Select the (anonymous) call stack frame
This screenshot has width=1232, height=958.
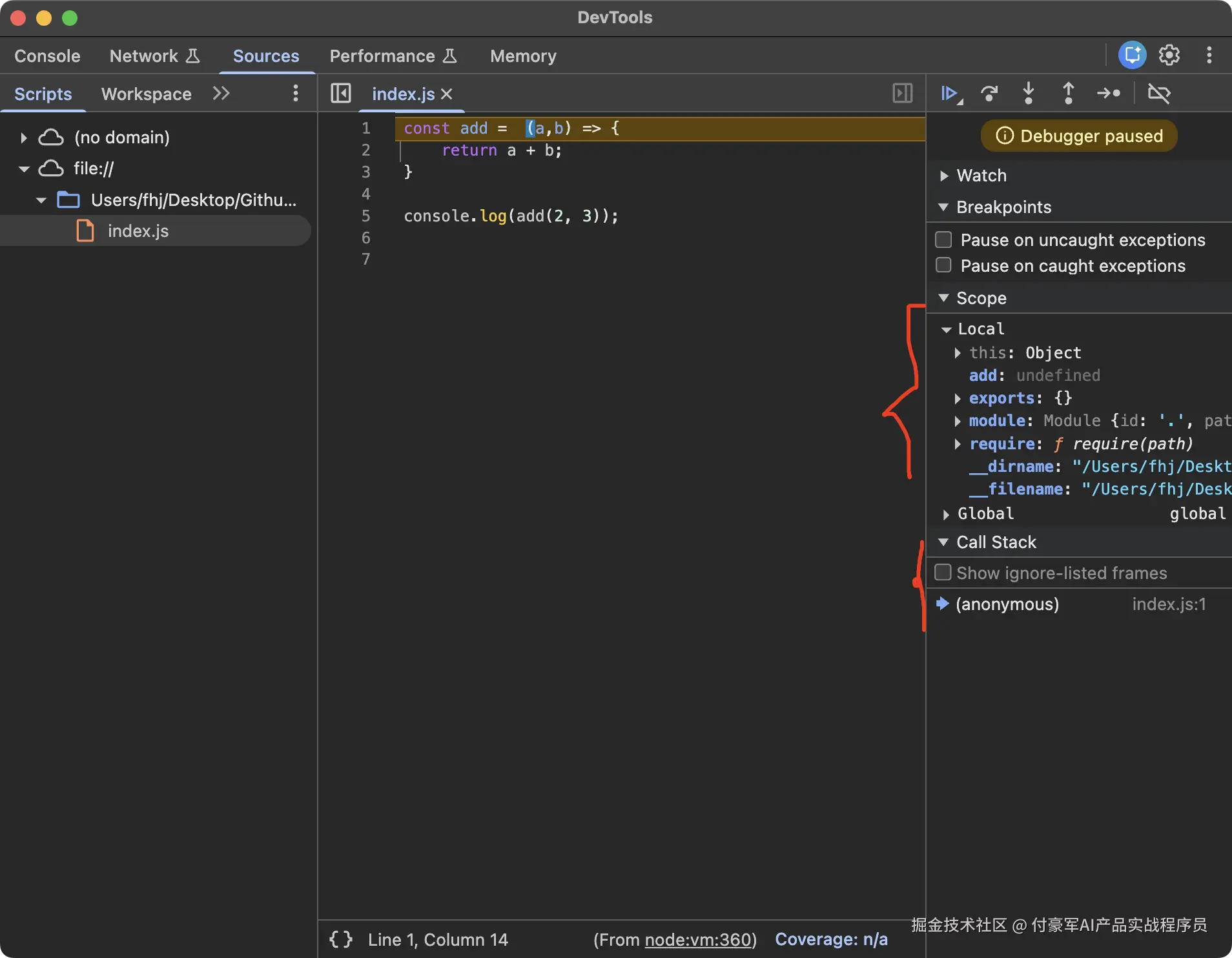click(1079, 604)
